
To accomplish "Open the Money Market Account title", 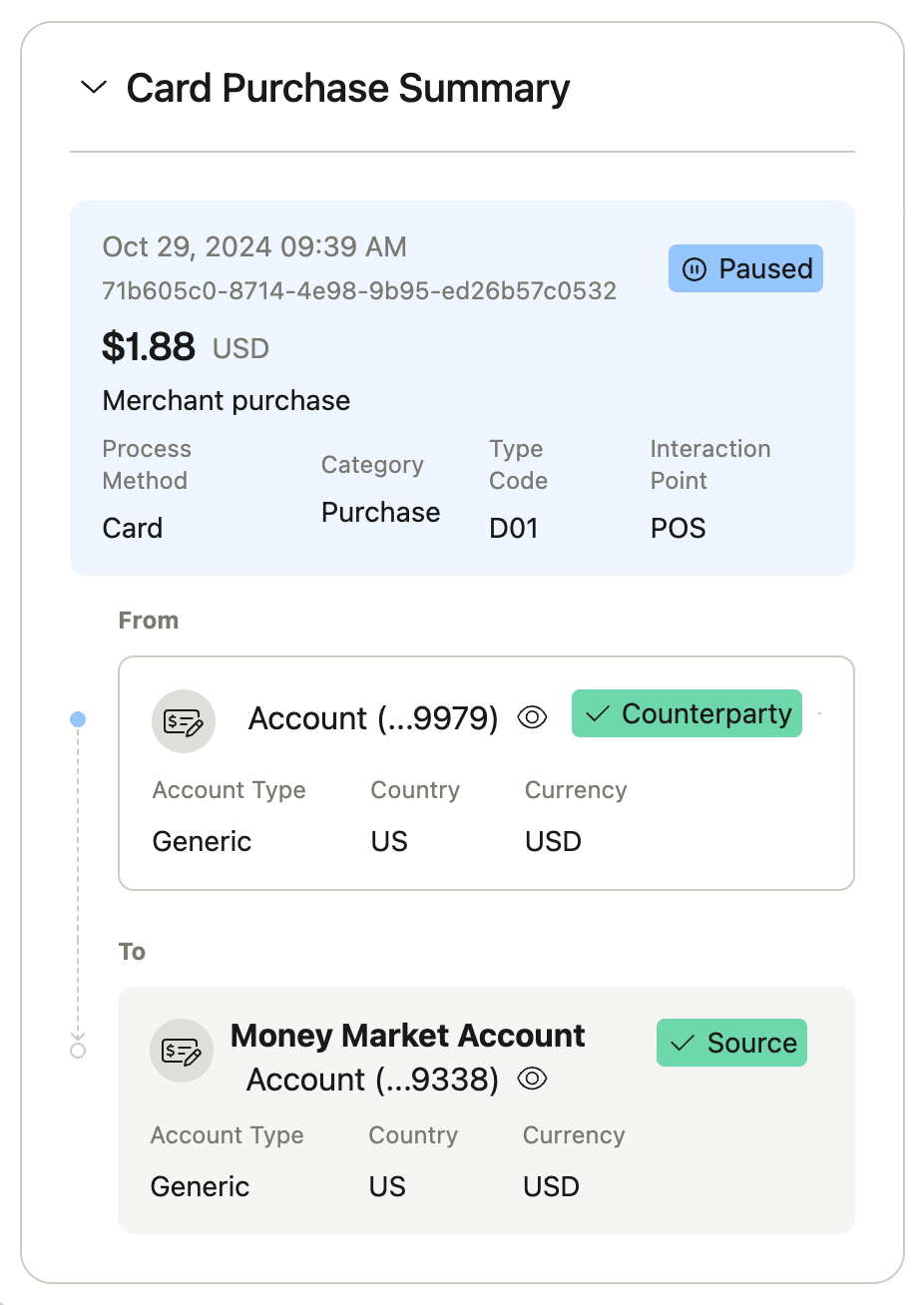I will pos(407,1036).
